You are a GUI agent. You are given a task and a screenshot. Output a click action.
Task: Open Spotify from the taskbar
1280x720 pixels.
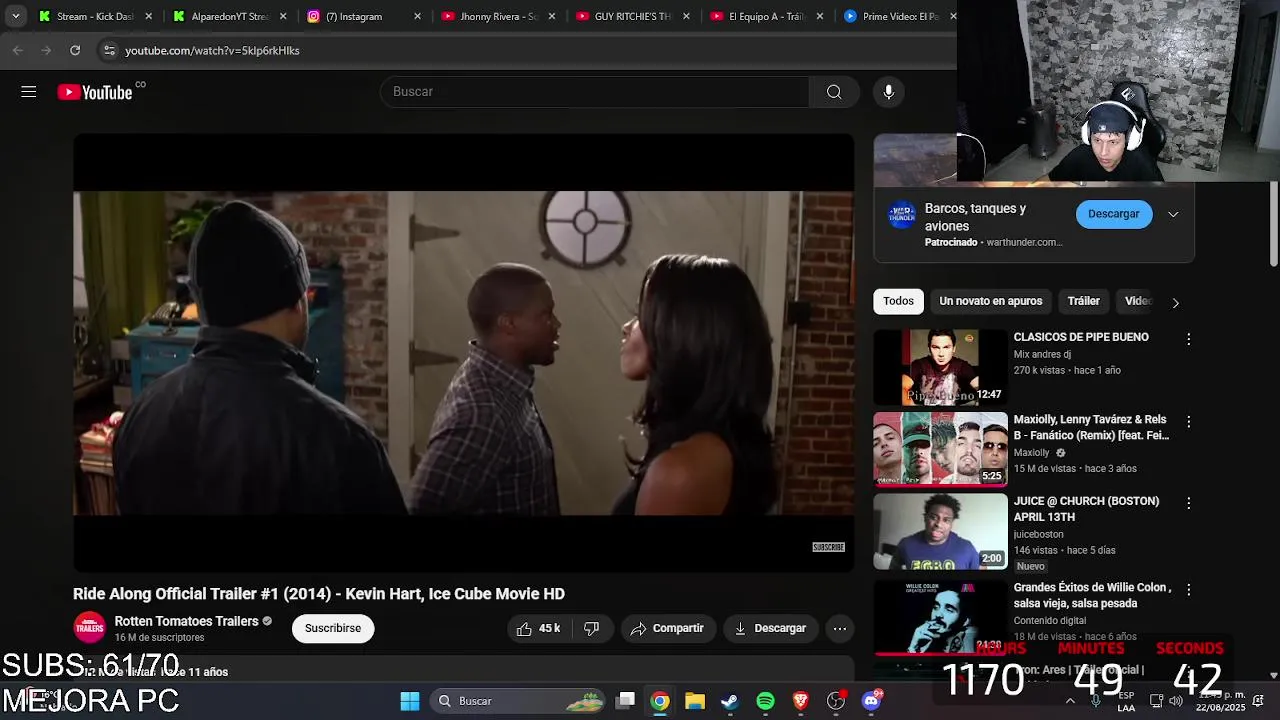765,701
